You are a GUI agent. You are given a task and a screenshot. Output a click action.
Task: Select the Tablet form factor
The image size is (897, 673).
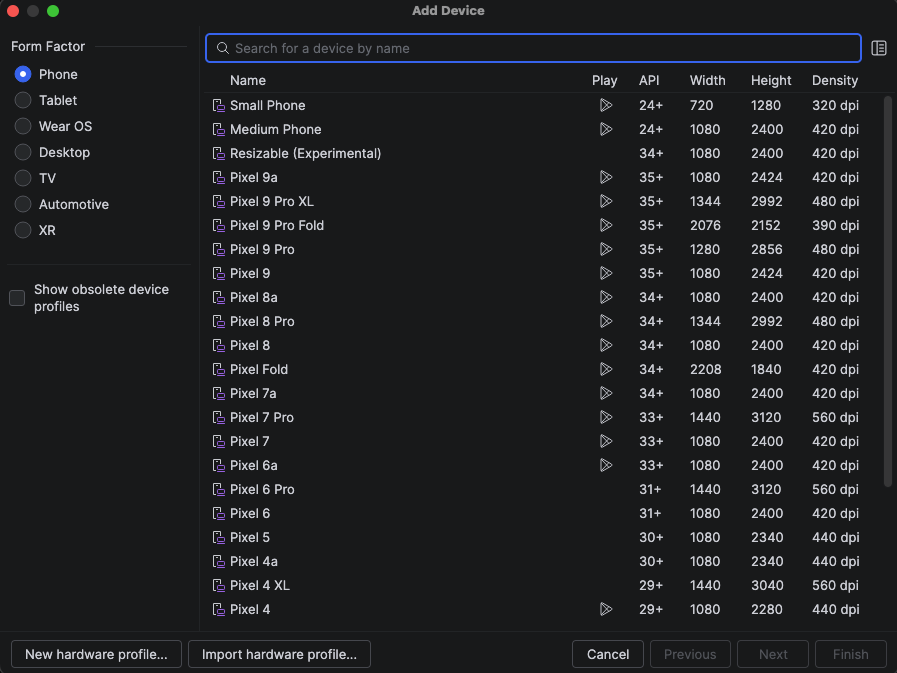pyautogui.click(x=23, y=100)
